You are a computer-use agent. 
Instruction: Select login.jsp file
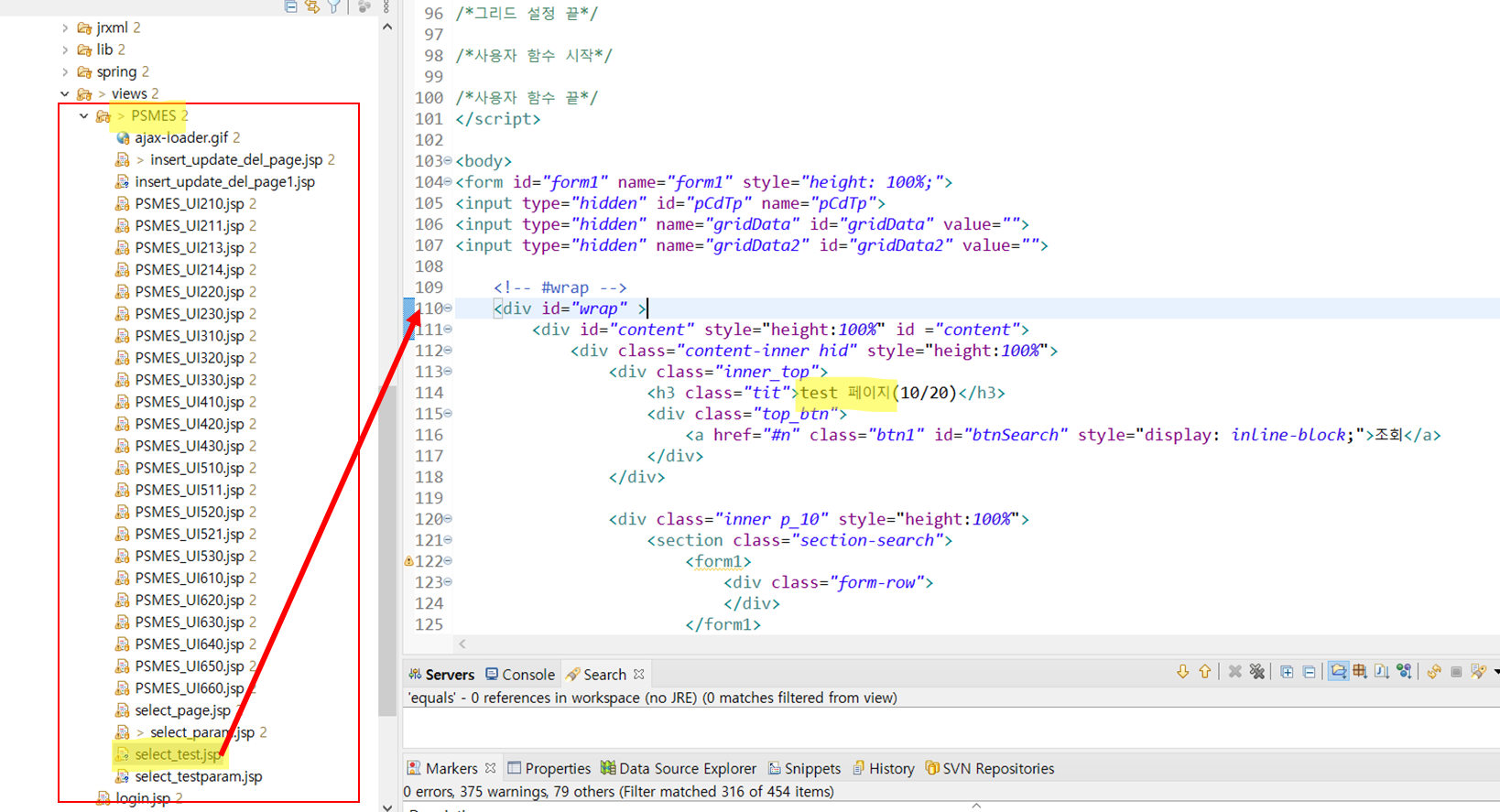[x=143, y=798]
